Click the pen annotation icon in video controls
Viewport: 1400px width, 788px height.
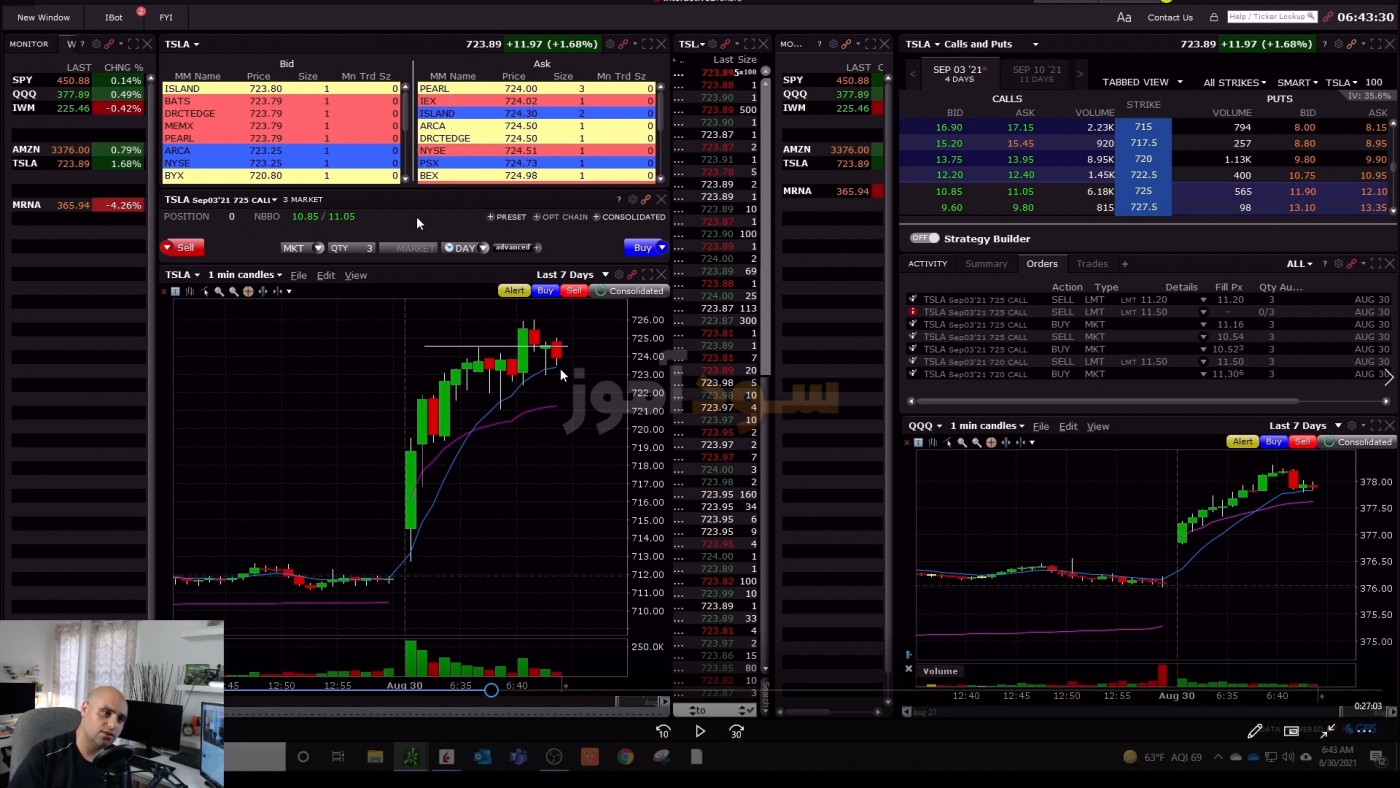pyautogui.click(x=1255, y=731)
